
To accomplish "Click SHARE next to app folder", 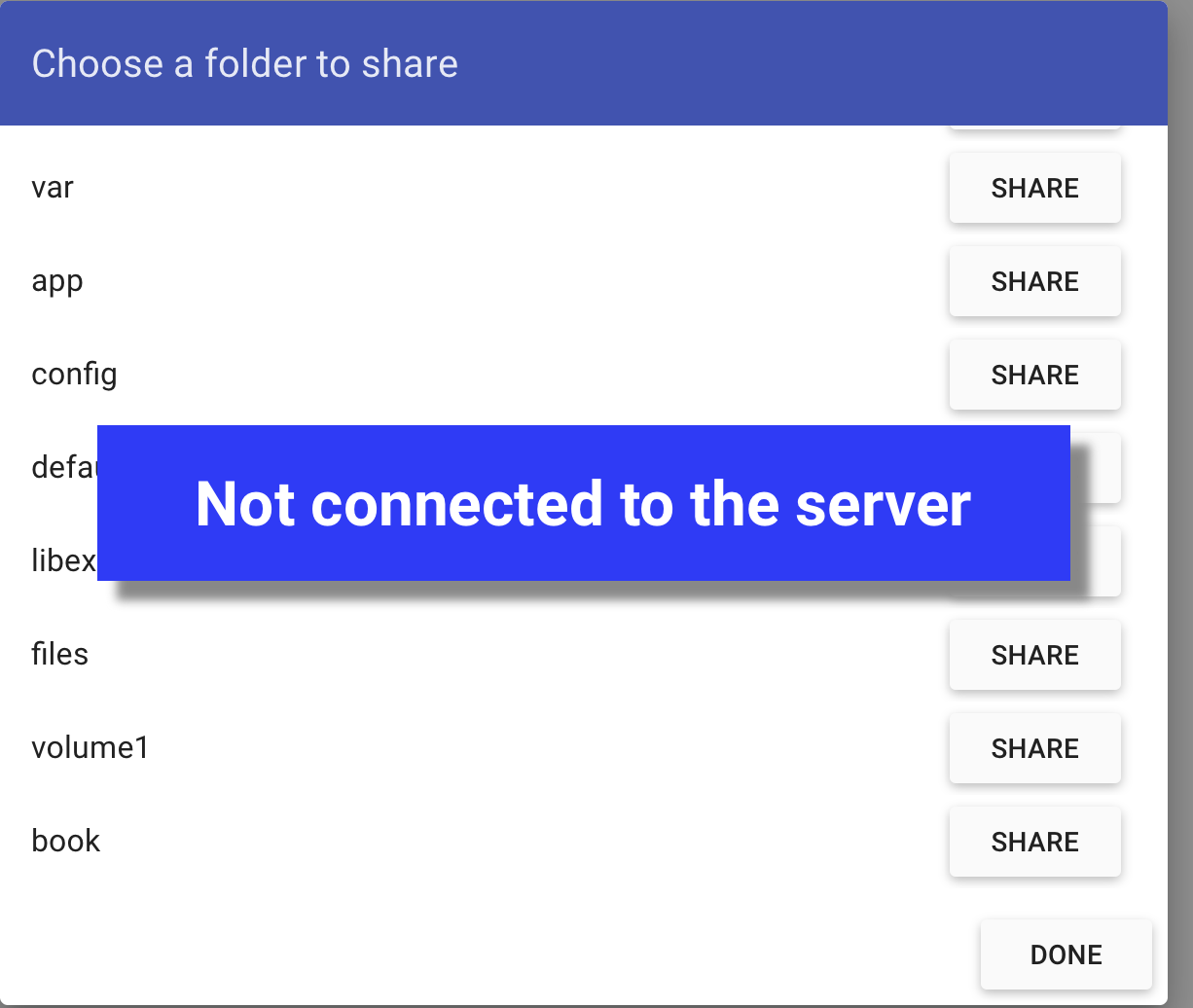I will coord(1034,281).
